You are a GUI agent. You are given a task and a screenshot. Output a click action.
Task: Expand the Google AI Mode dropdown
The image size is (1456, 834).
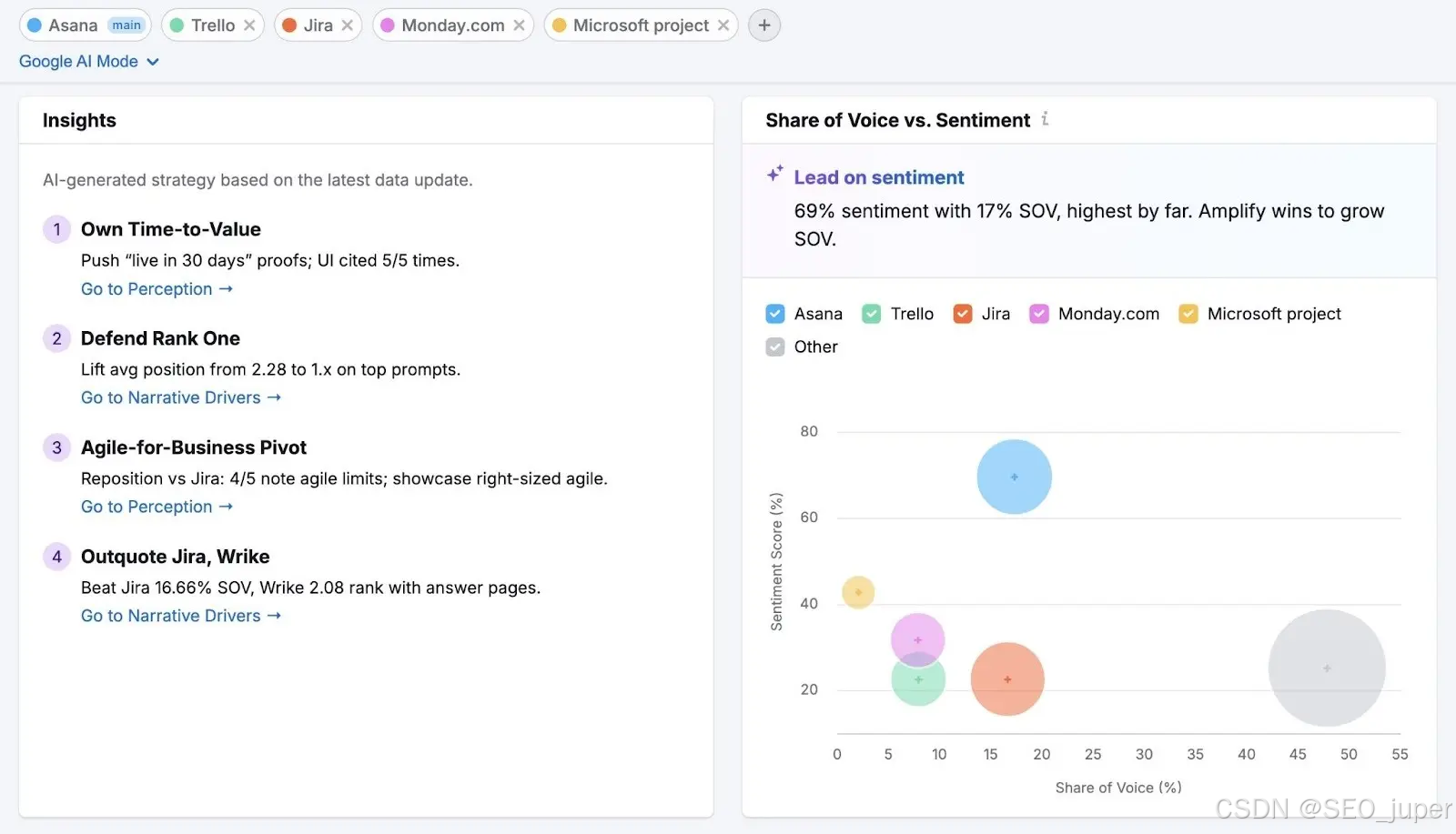click(x=89, y=62)
